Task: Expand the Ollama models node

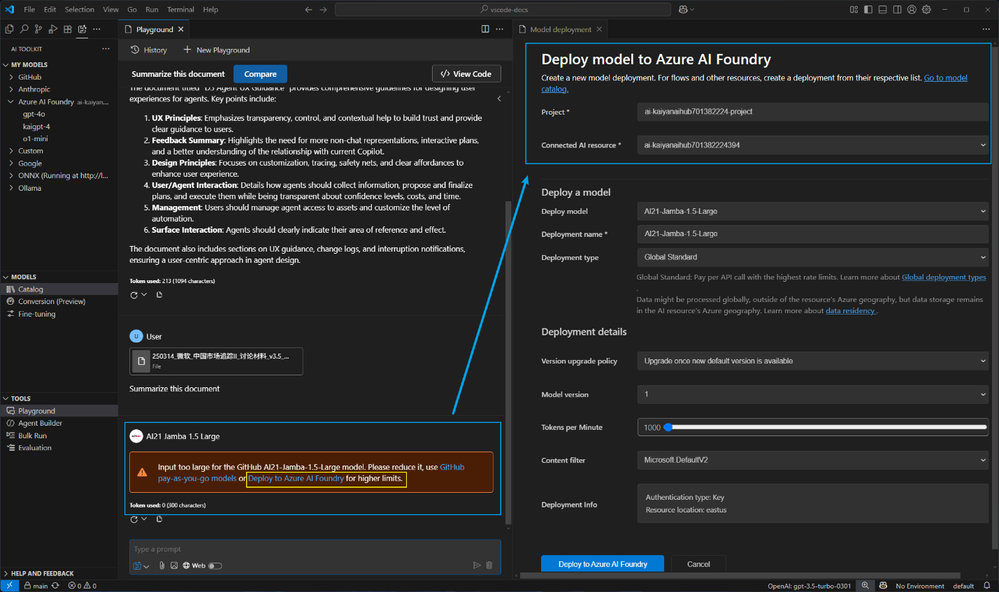Action: 11,188
